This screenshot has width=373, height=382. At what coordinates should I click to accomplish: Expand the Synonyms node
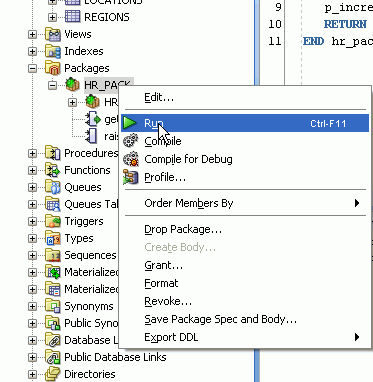[x=33, y=306]
